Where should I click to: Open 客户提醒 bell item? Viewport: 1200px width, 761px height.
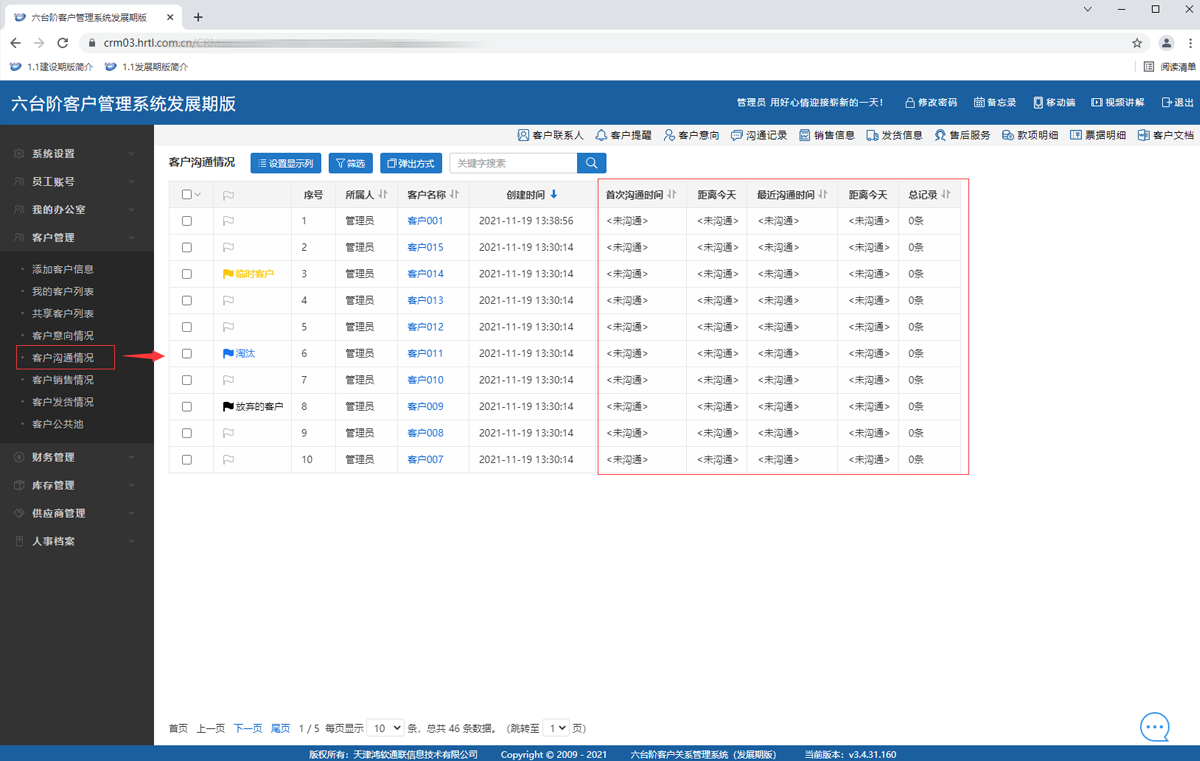click(x=623, y=135)
